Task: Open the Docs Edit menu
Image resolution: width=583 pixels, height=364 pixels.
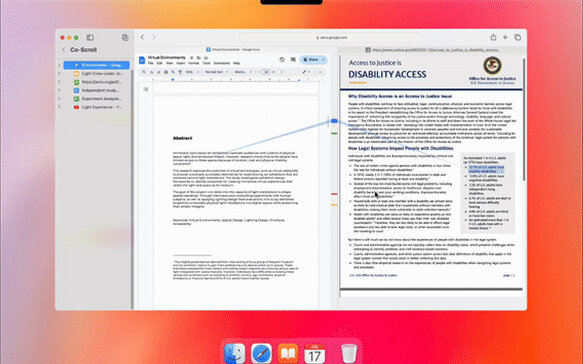Action: click(160, 63)
